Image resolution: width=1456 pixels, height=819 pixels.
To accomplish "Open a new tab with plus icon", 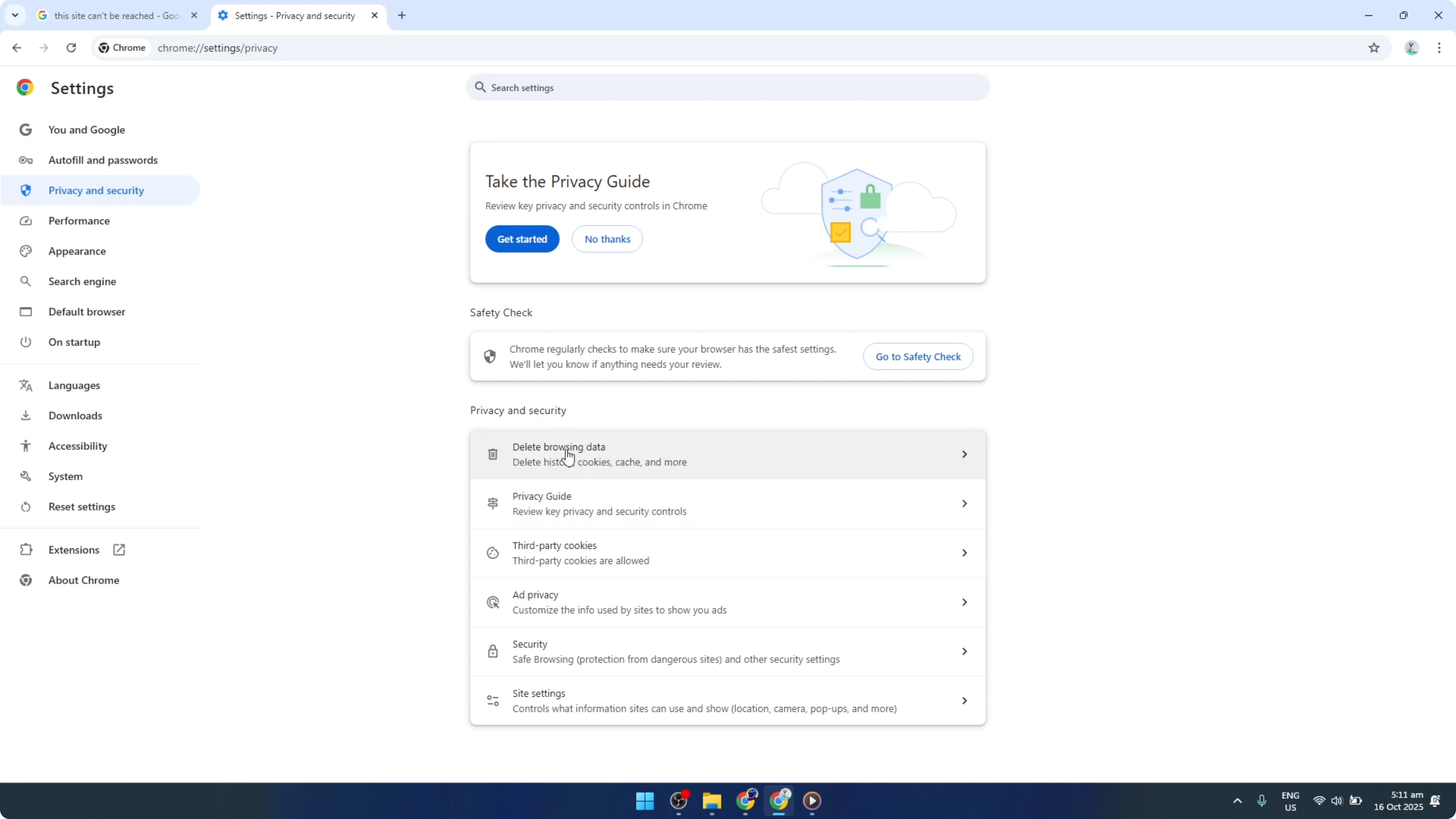I will click(x=402, y=16).
